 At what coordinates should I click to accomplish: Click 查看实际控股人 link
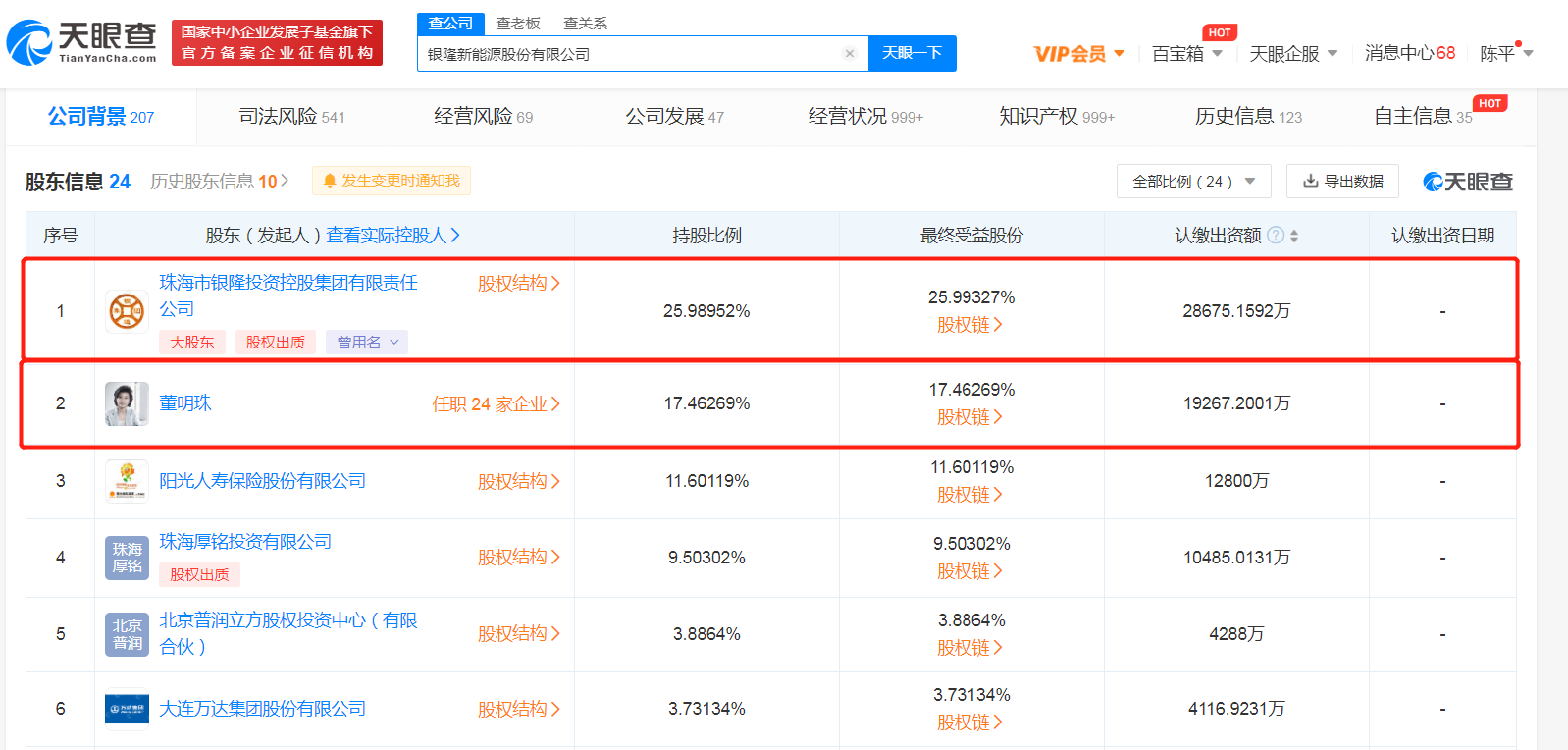393,236
